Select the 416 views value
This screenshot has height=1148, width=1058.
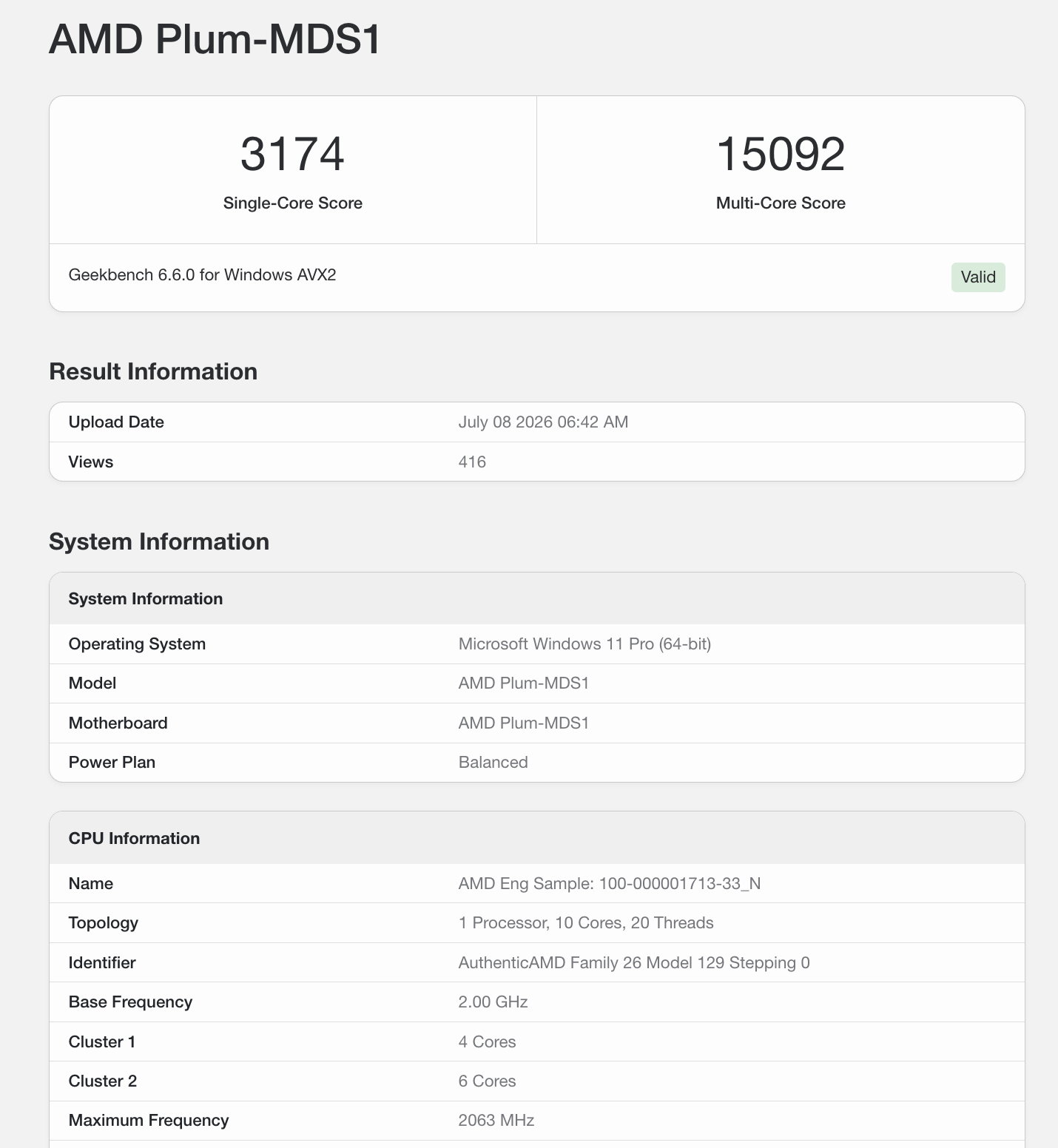pos(472,462)
